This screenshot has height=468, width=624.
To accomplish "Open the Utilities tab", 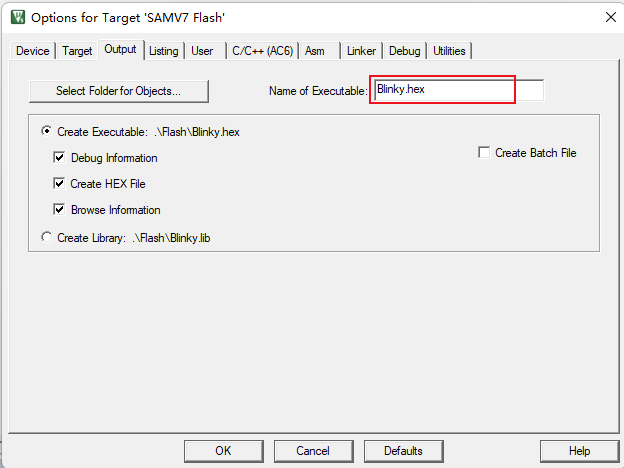I will pyautogui.click(x=449, y=51).
